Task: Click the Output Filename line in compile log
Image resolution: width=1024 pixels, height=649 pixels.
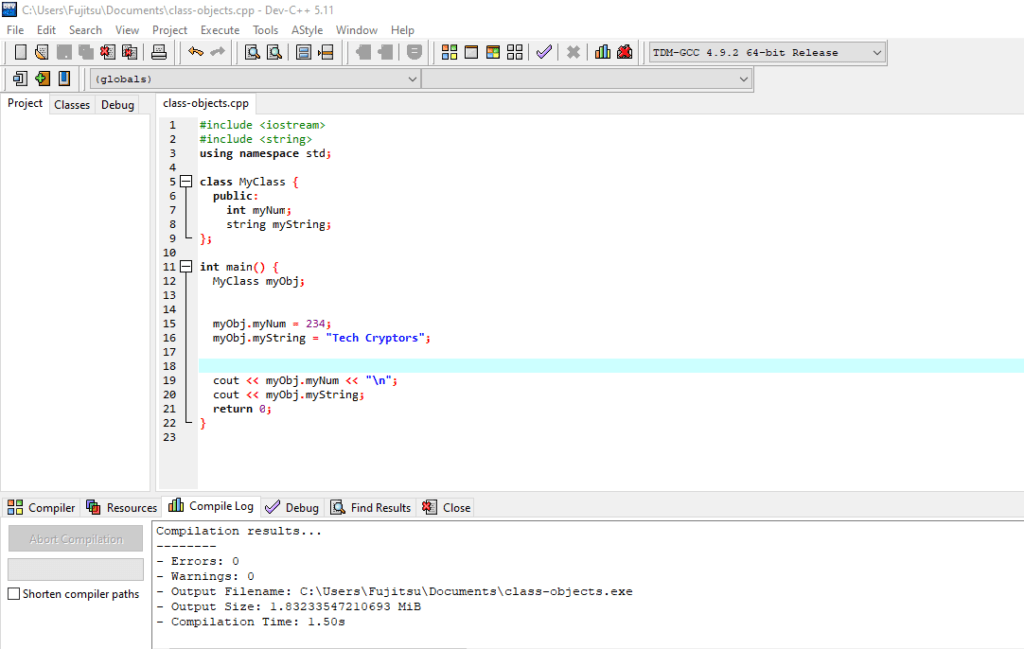Action: (394, 592)
